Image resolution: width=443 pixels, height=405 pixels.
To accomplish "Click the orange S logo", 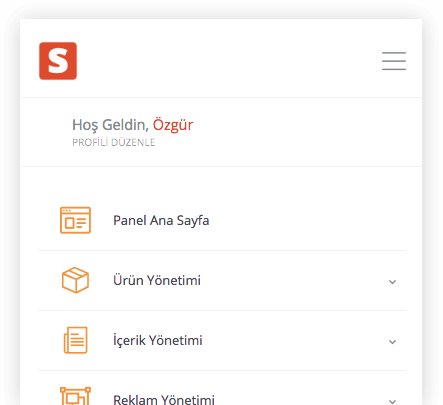I will pyautogui.click(x=58, y=61).
